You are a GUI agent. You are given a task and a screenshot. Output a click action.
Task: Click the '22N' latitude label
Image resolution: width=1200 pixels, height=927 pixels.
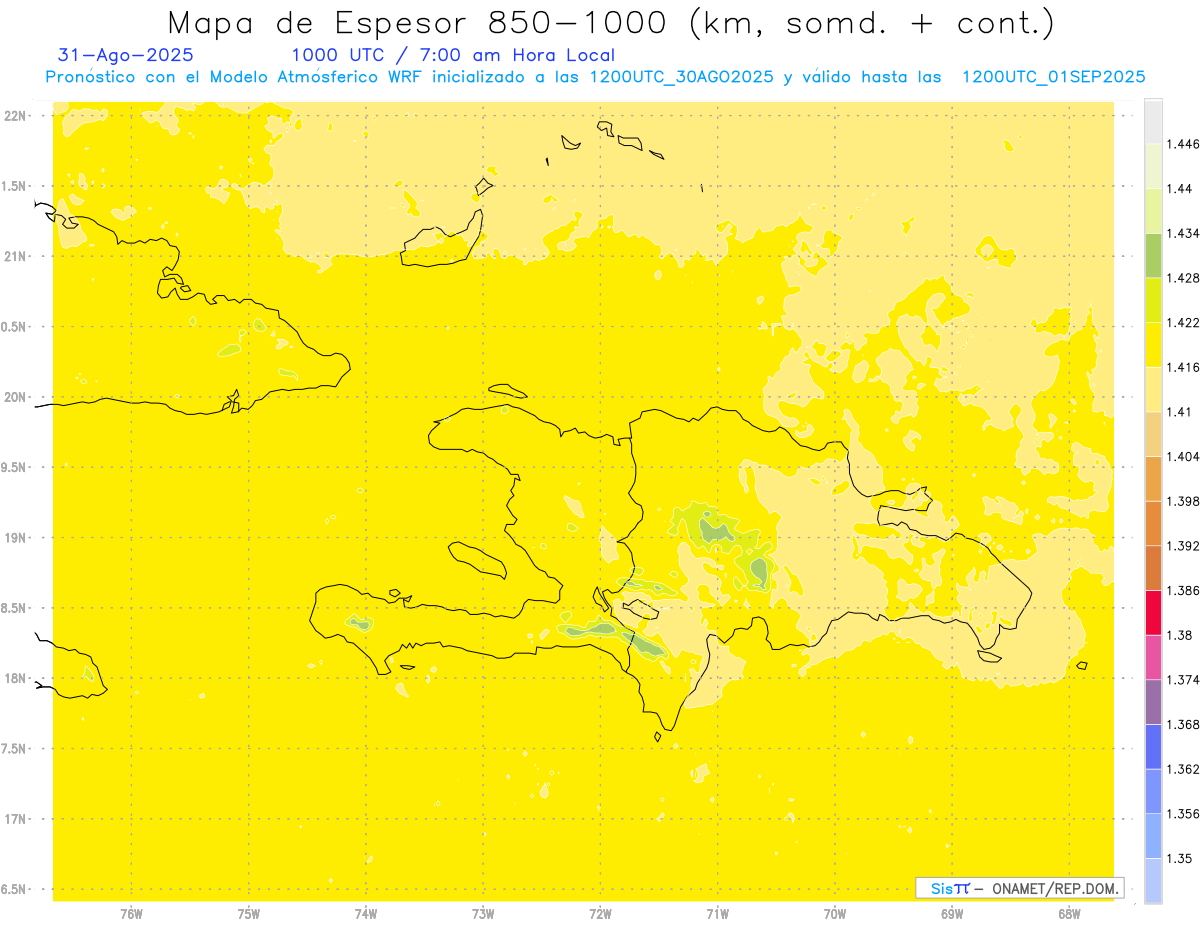(x=17, y=116)
